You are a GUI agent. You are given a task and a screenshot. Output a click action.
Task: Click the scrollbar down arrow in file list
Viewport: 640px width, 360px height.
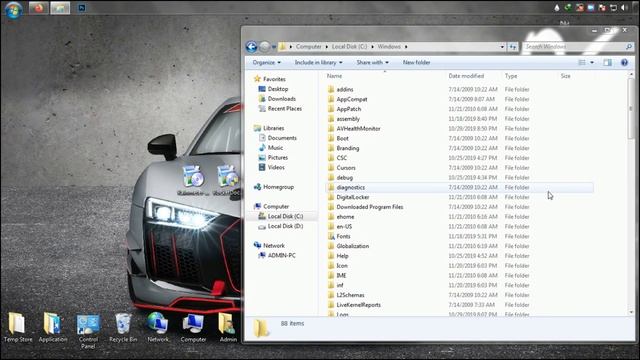pyautogui.click(x=631, y=312)
